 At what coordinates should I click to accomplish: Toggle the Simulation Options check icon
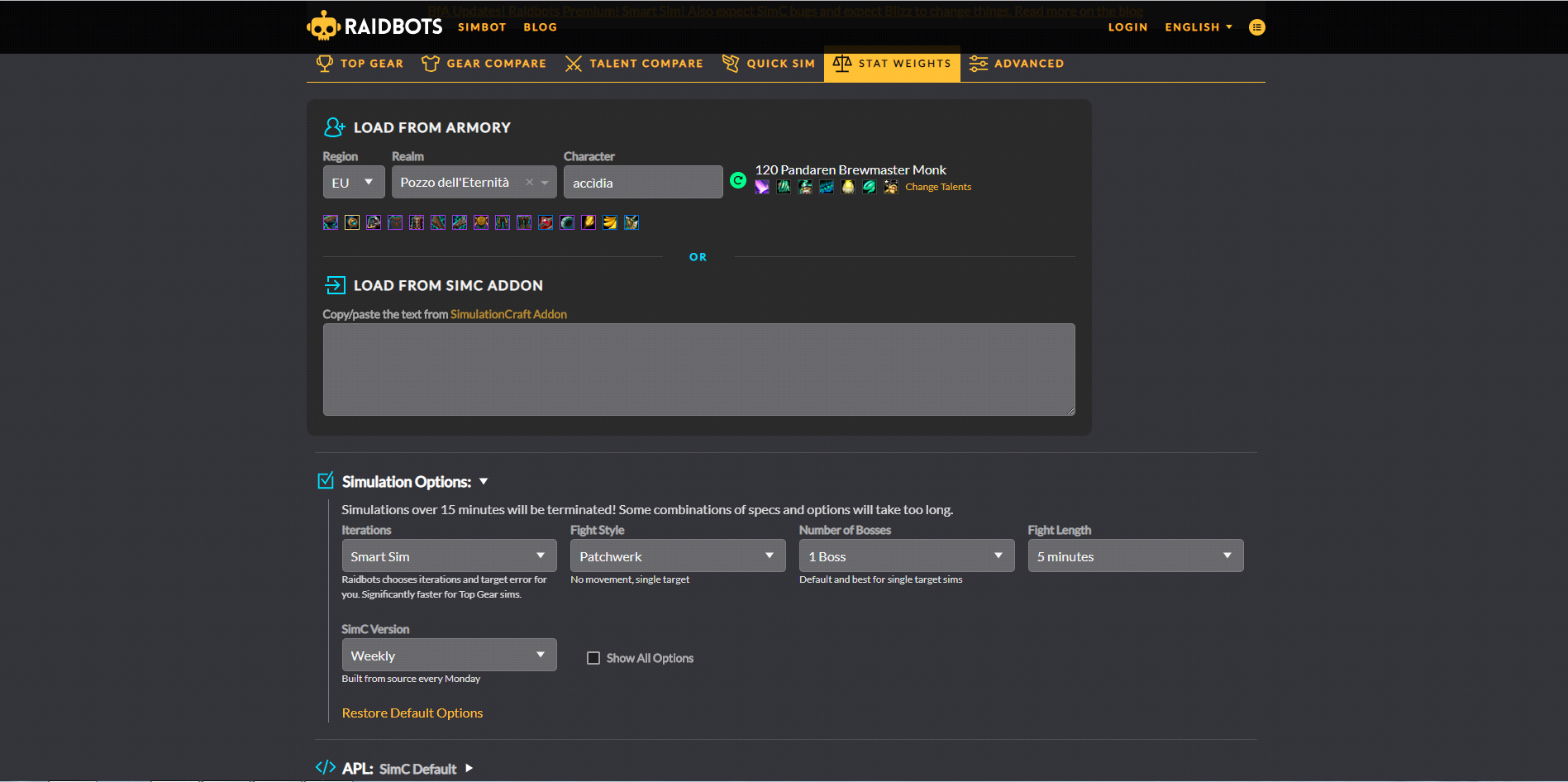coord(326,480)
